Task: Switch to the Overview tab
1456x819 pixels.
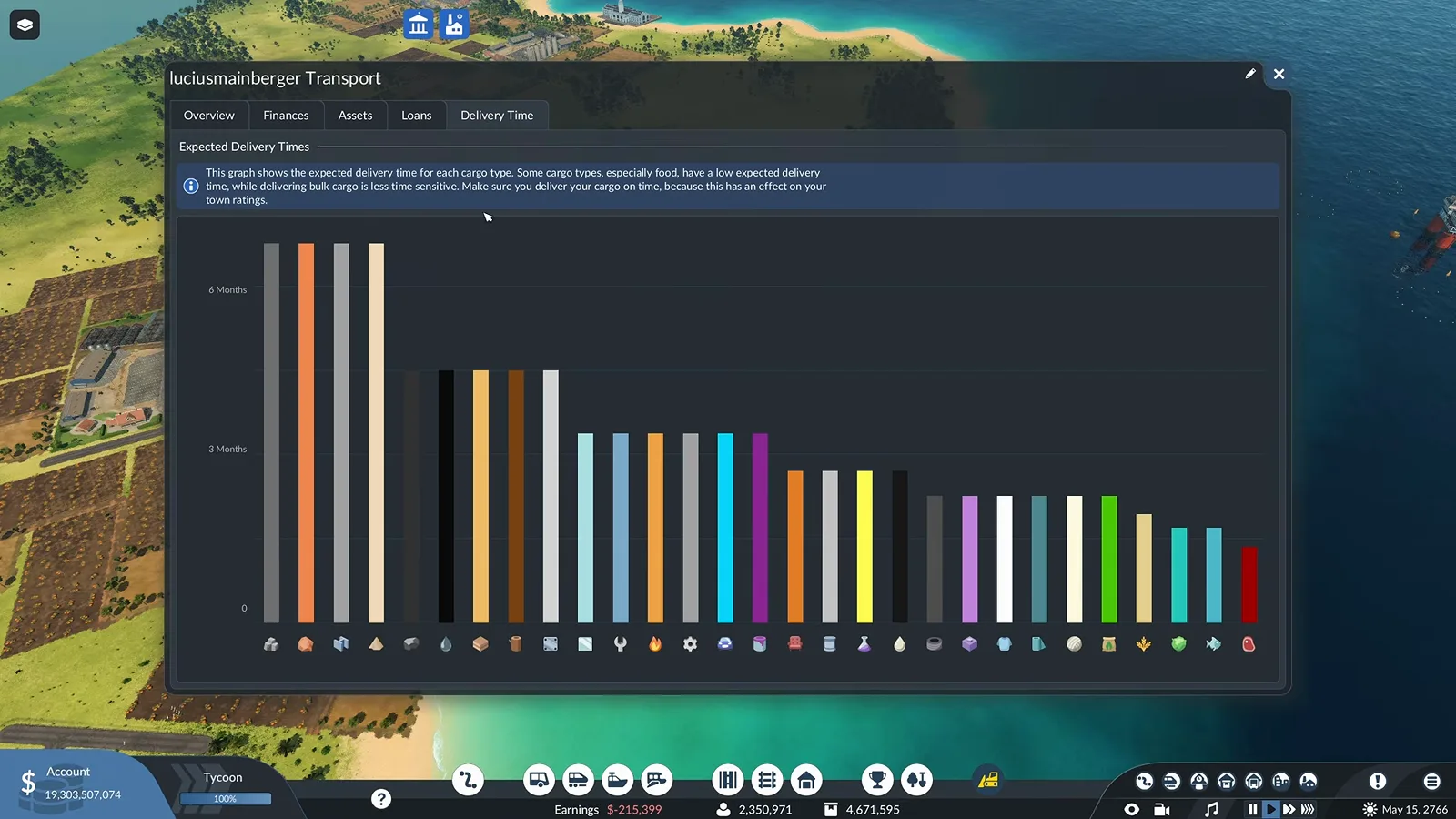Action: [x=208, y=116]
